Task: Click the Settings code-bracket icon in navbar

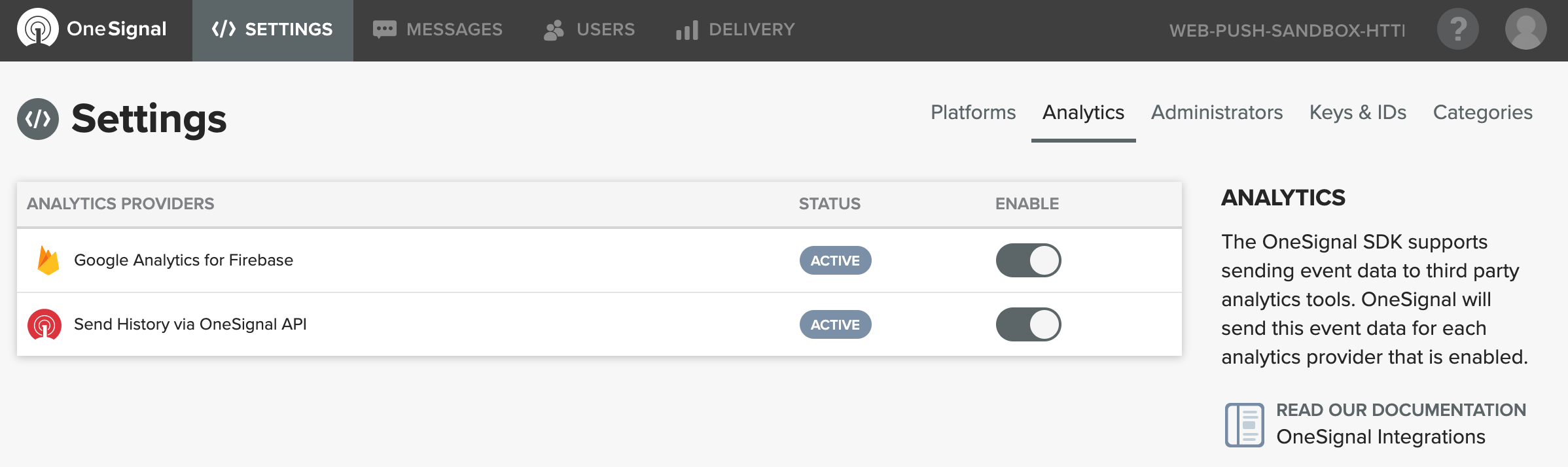Action: pos(224,29)
